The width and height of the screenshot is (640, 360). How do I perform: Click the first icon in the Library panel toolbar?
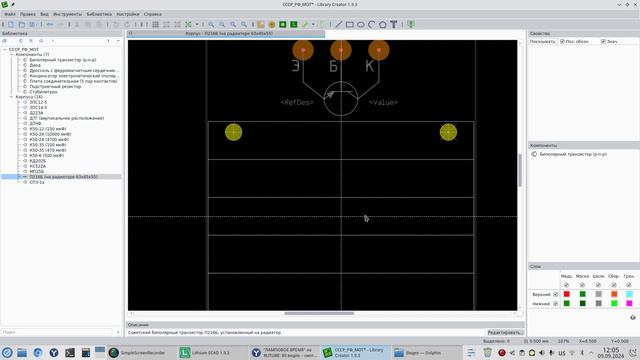5,41
